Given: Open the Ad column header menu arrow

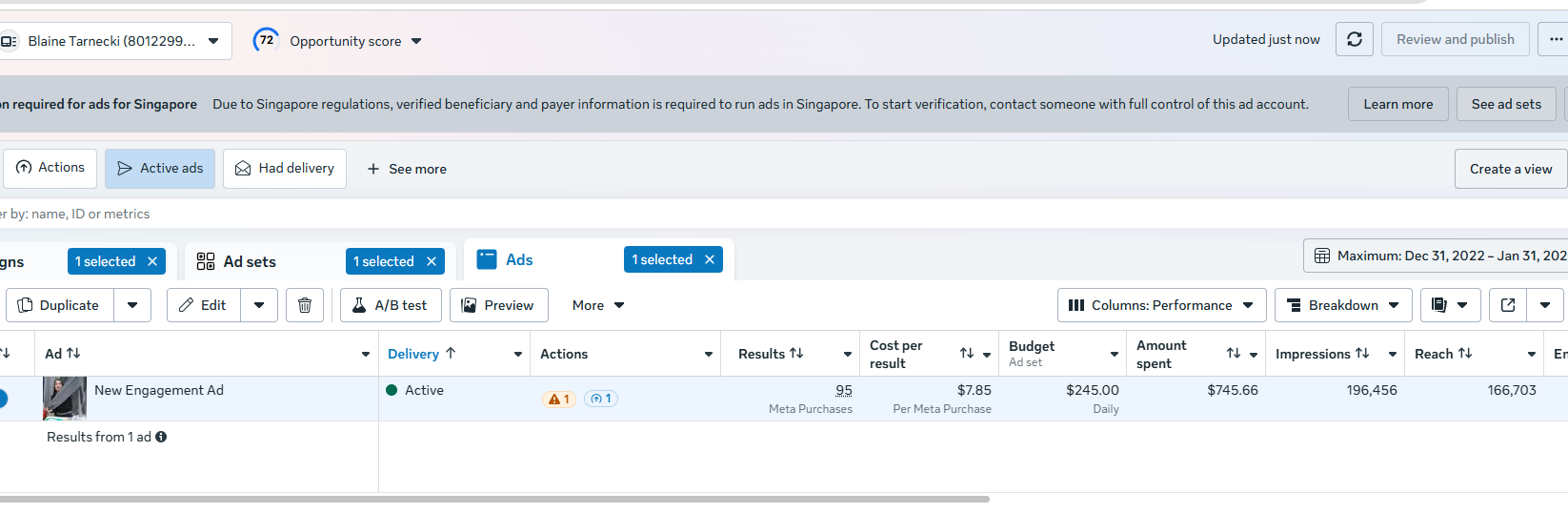Looking at the screenshot, I should (x=366, y=355).
